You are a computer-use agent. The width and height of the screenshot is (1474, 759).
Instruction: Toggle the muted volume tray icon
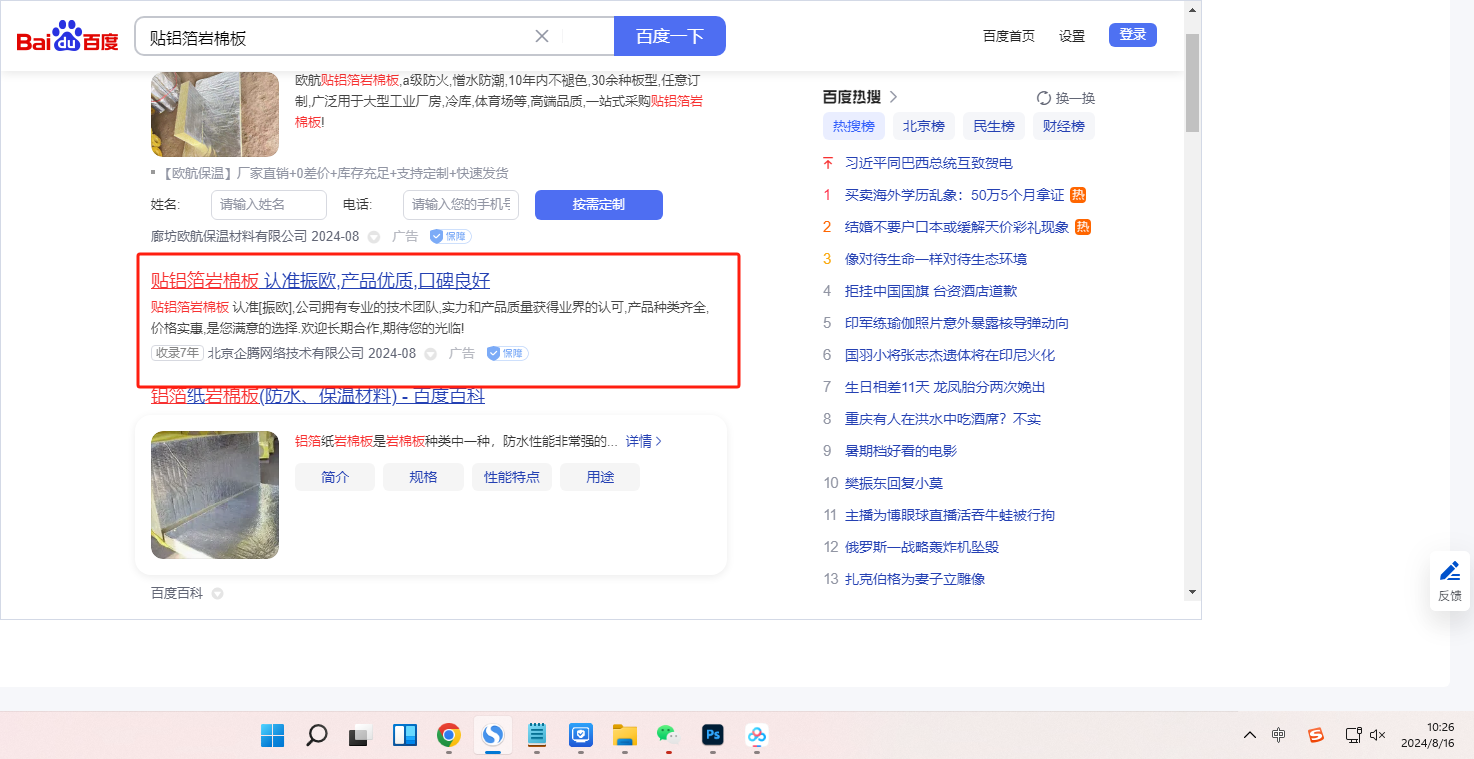click(x=1377, y=736)
